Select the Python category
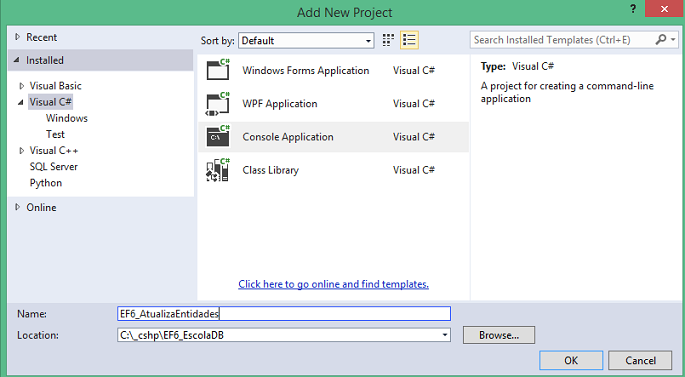685x377 pixels. 46,183
